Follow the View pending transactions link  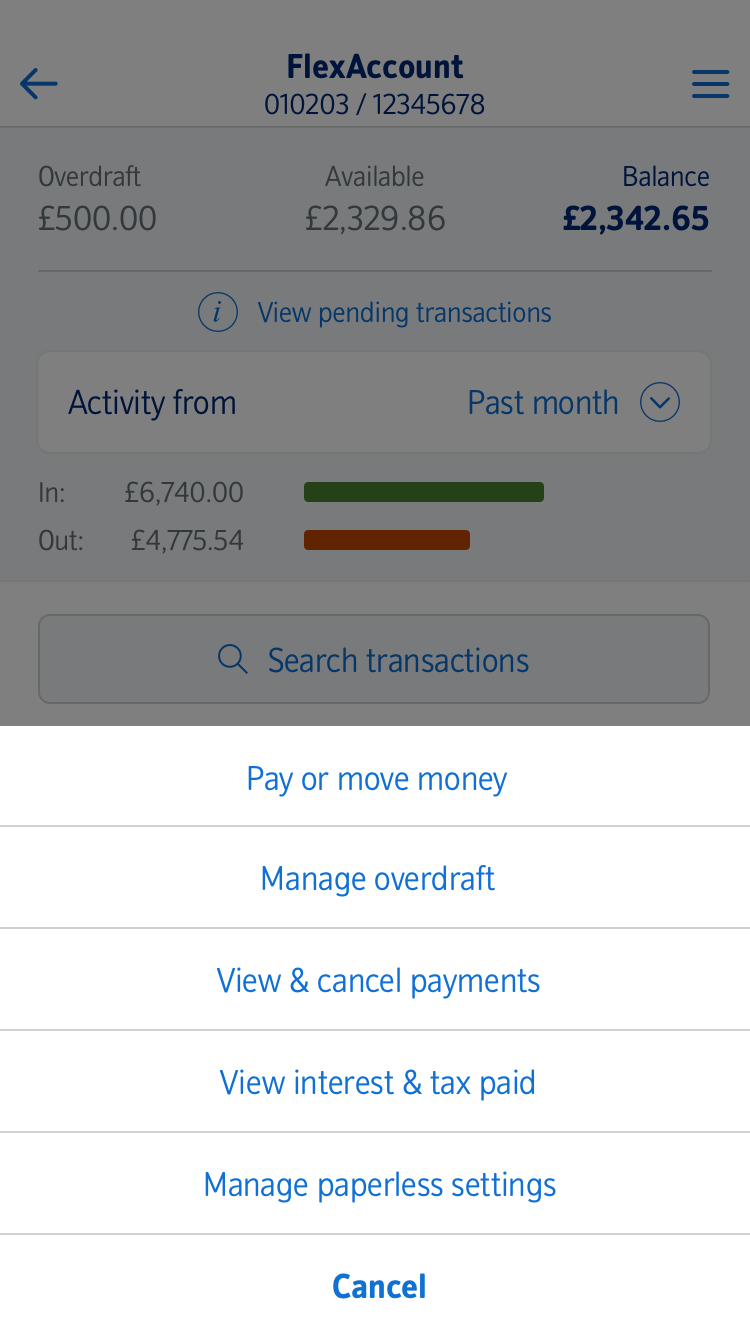[404, 313]
